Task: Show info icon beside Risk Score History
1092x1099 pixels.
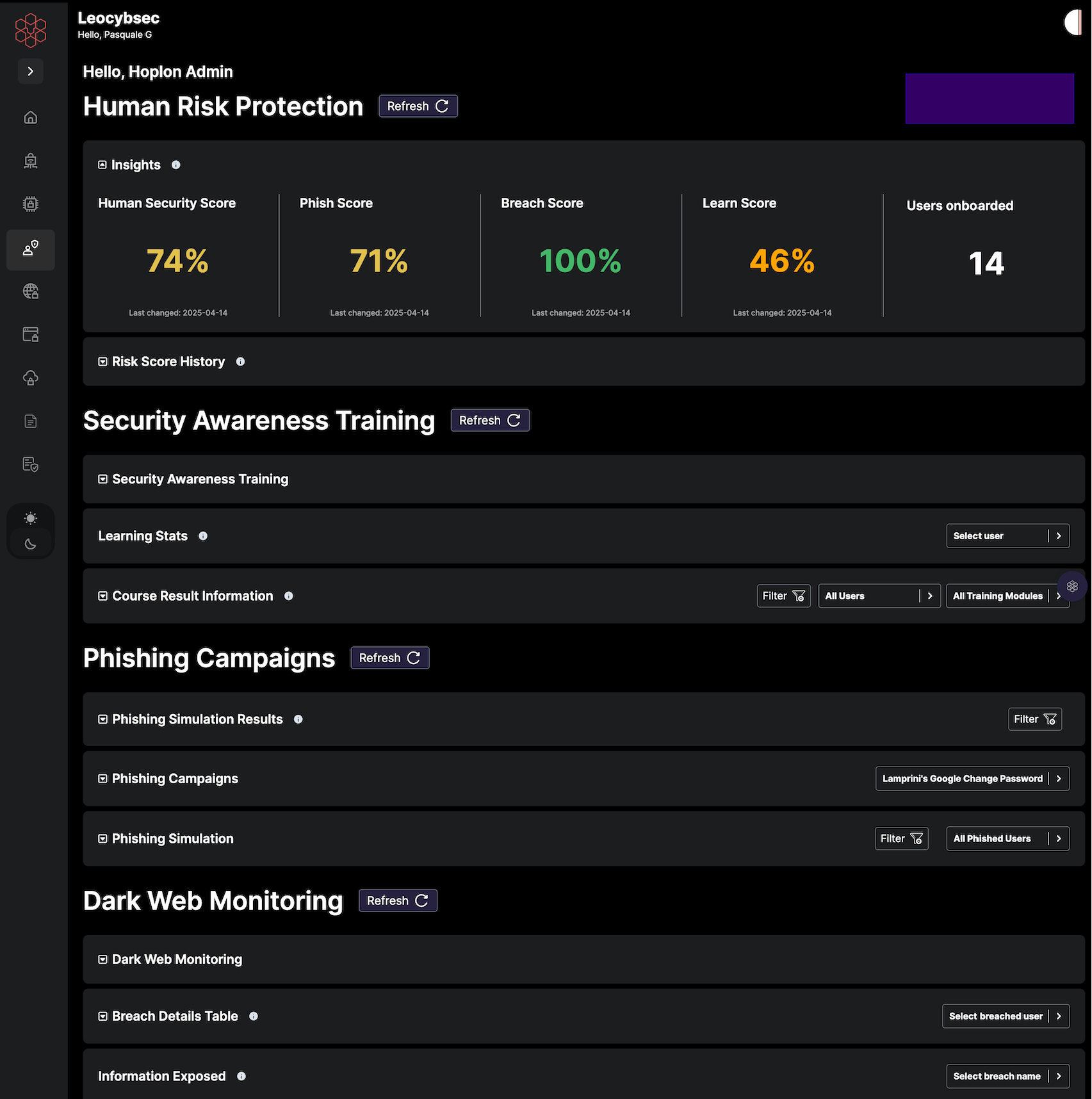Action: [x=240, y=362]
